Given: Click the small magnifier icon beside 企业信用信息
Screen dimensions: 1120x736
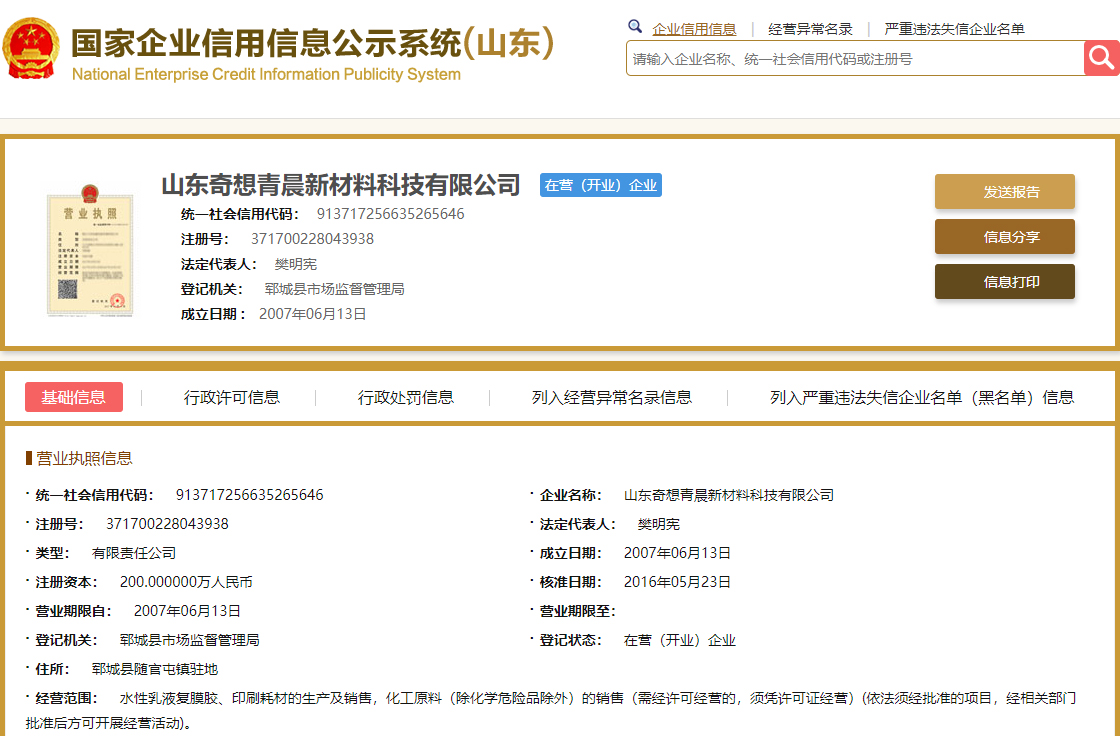Looking at the screenshot, I should (x=635, y=27).
